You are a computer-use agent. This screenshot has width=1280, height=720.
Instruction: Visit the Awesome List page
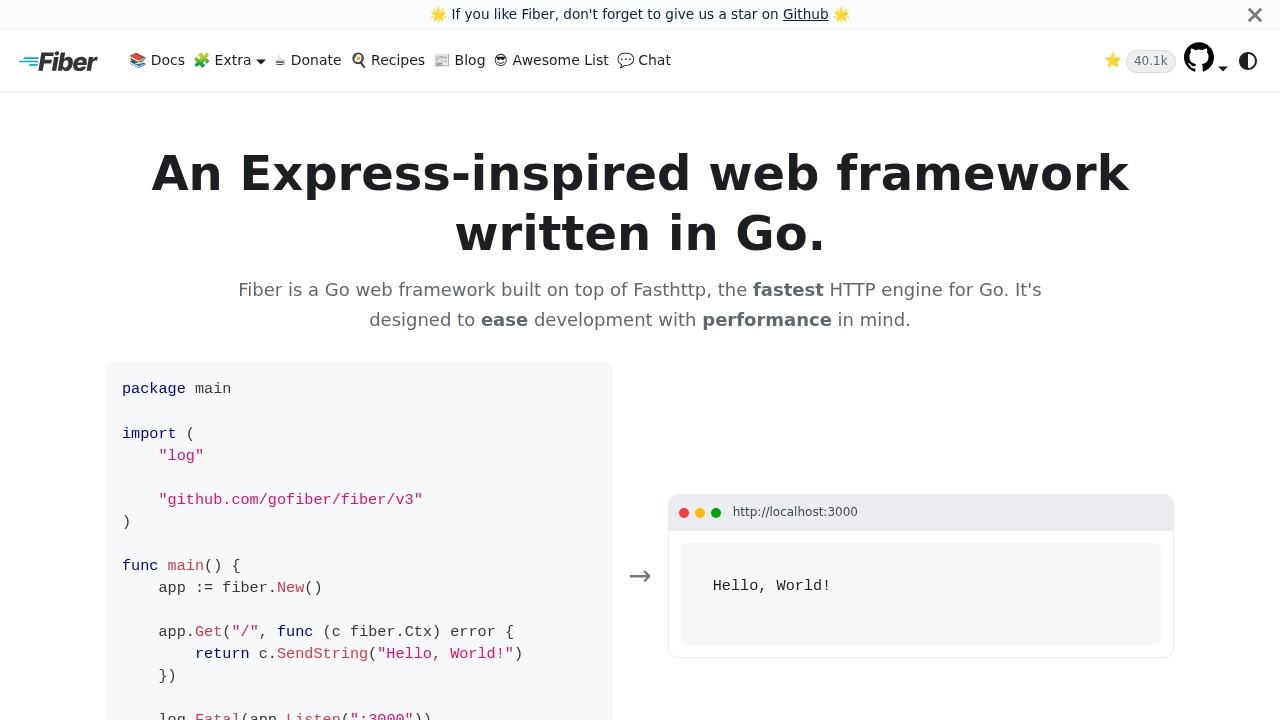pyautogui.click(x=551, y=60)
